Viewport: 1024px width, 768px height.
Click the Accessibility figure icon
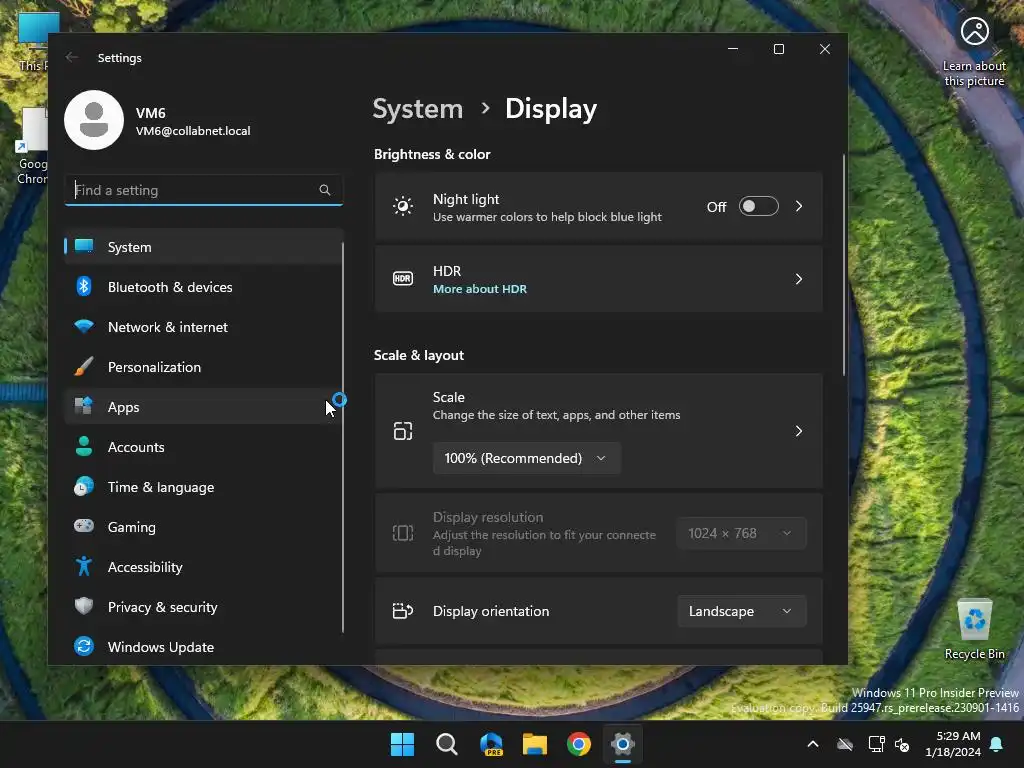84,566
